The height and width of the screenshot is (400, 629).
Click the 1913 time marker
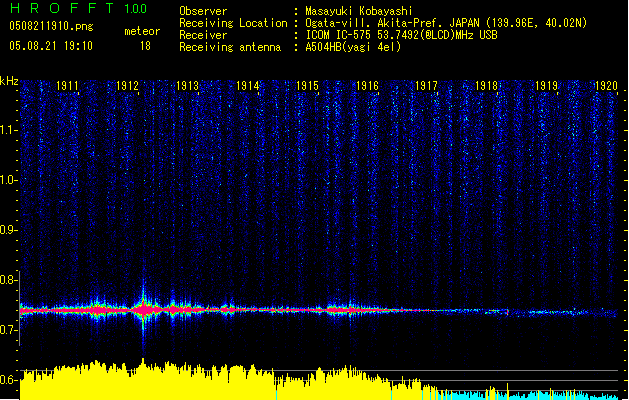187,86
